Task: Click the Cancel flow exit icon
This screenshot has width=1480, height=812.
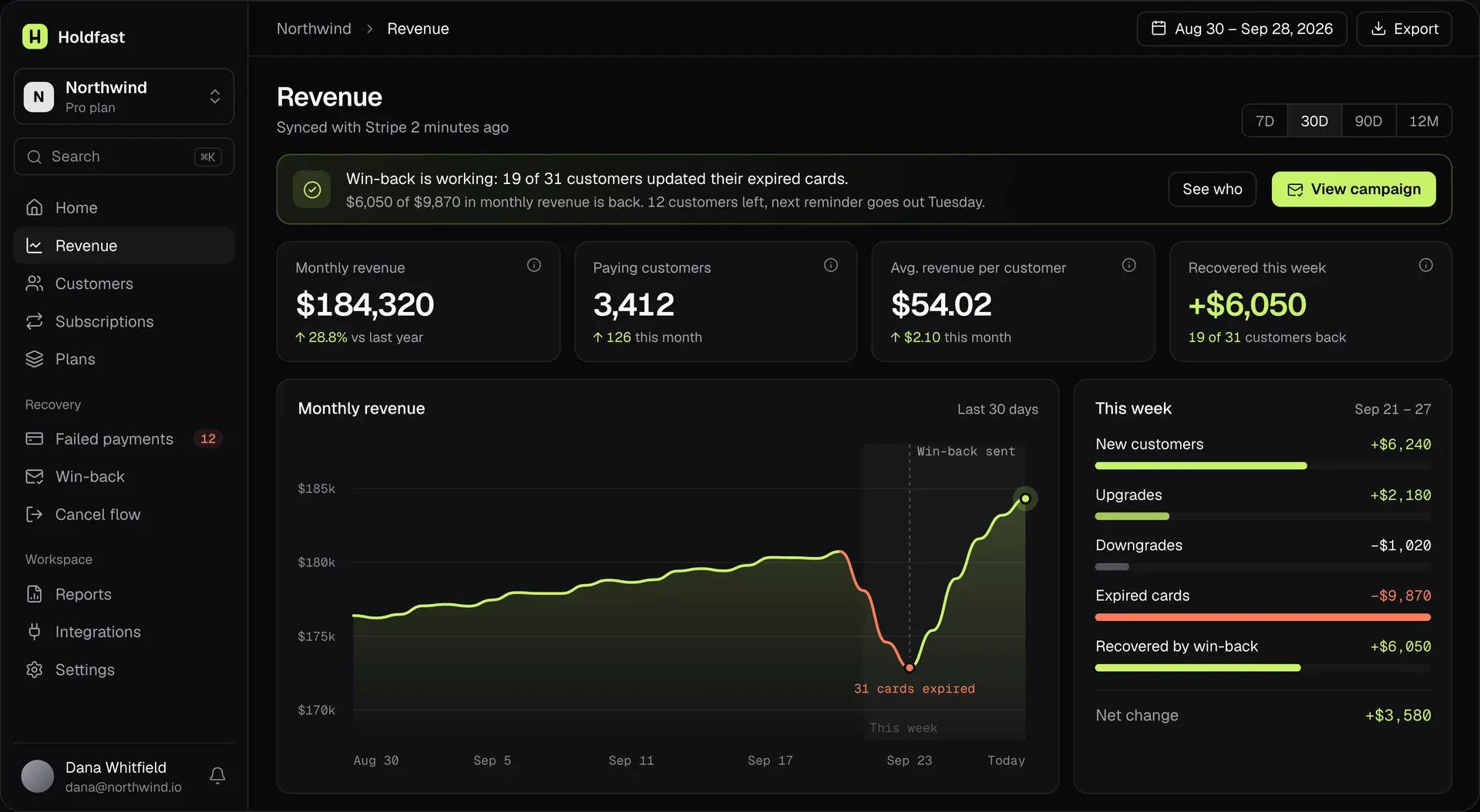Action: [x=34, y=514]
